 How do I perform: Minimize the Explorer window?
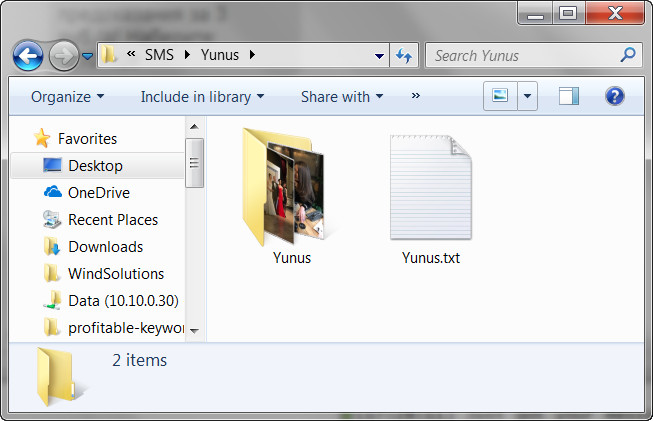[536, 13]
